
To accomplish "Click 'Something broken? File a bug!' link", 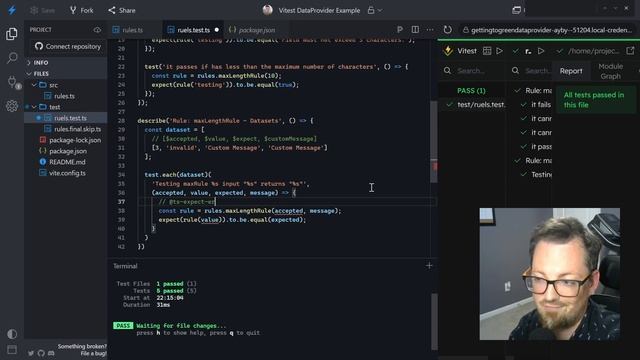I will coord(82,350).
